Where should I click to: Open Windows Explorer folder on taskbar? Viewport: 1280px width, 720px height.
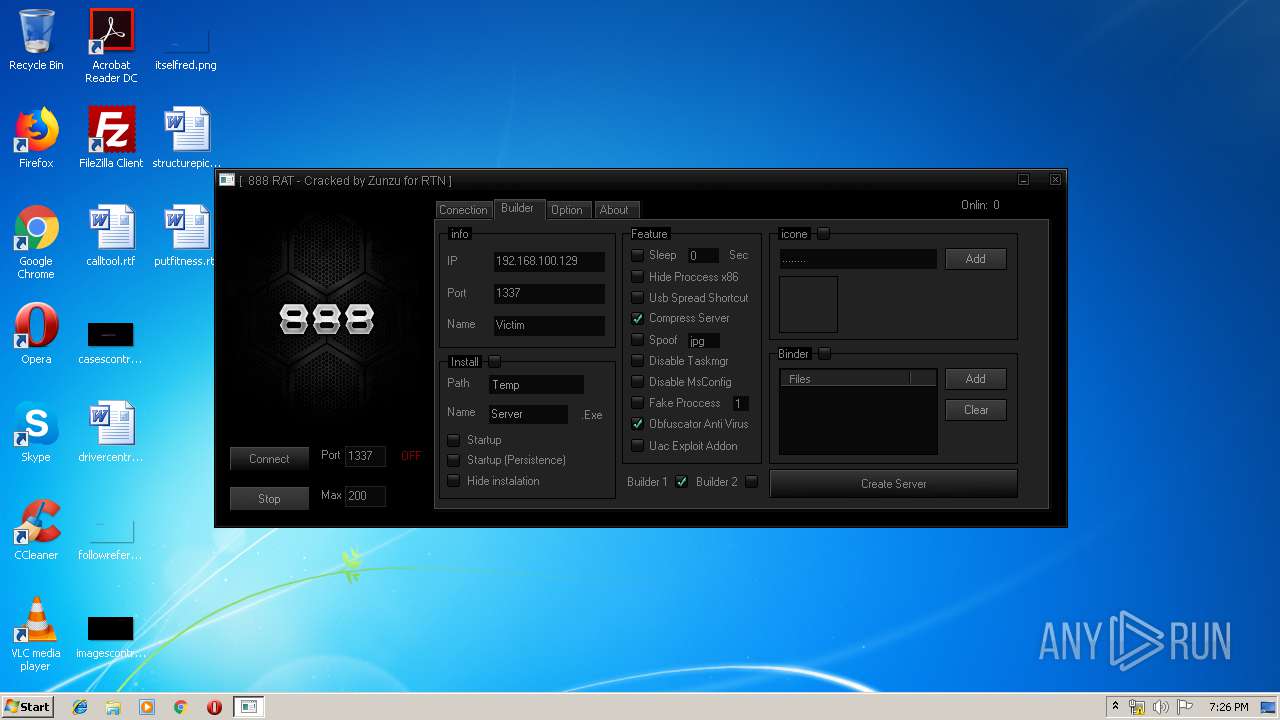click(x=113, y=707)
